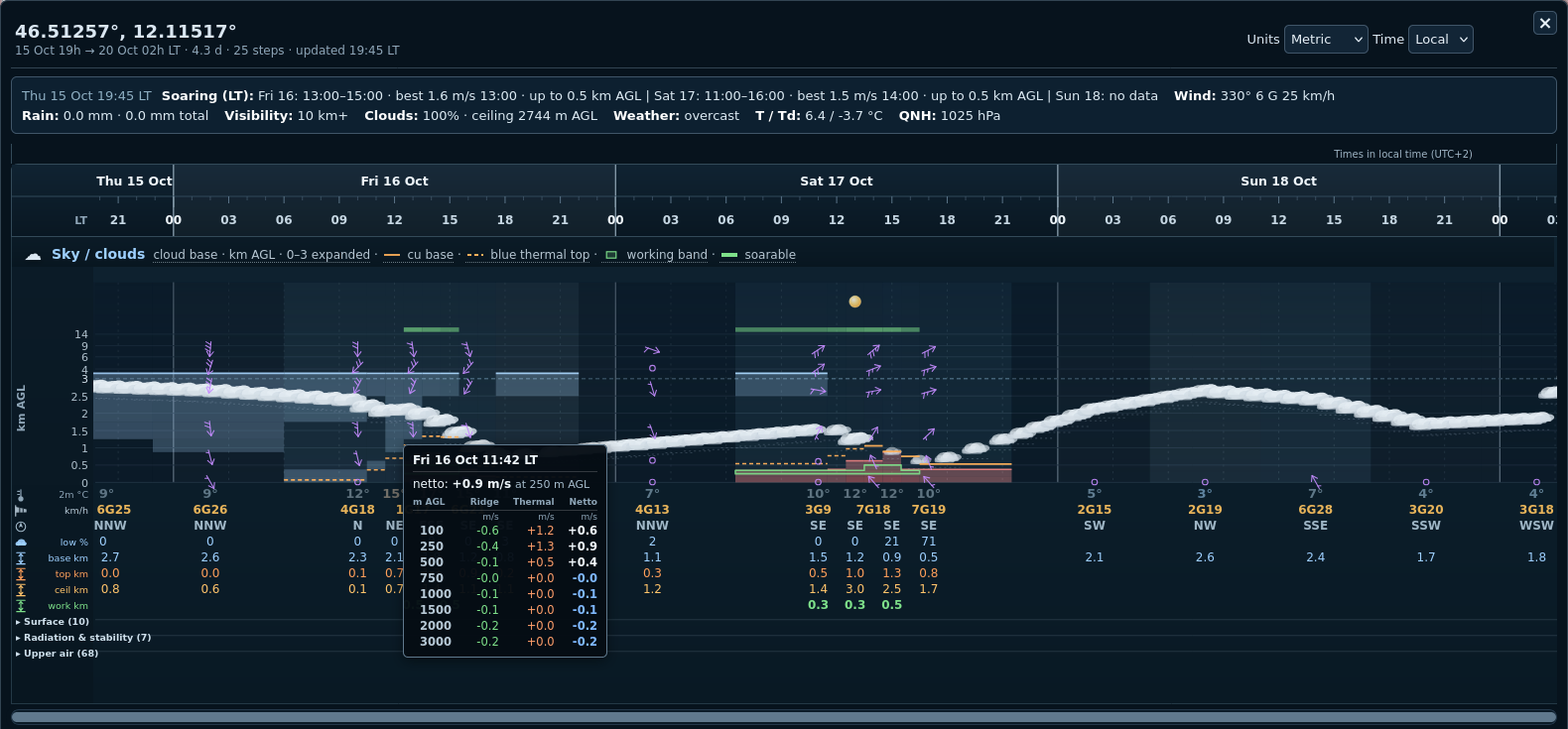Click the 6G25 wind value
The image size is (1568, 729).
point(114,510)
